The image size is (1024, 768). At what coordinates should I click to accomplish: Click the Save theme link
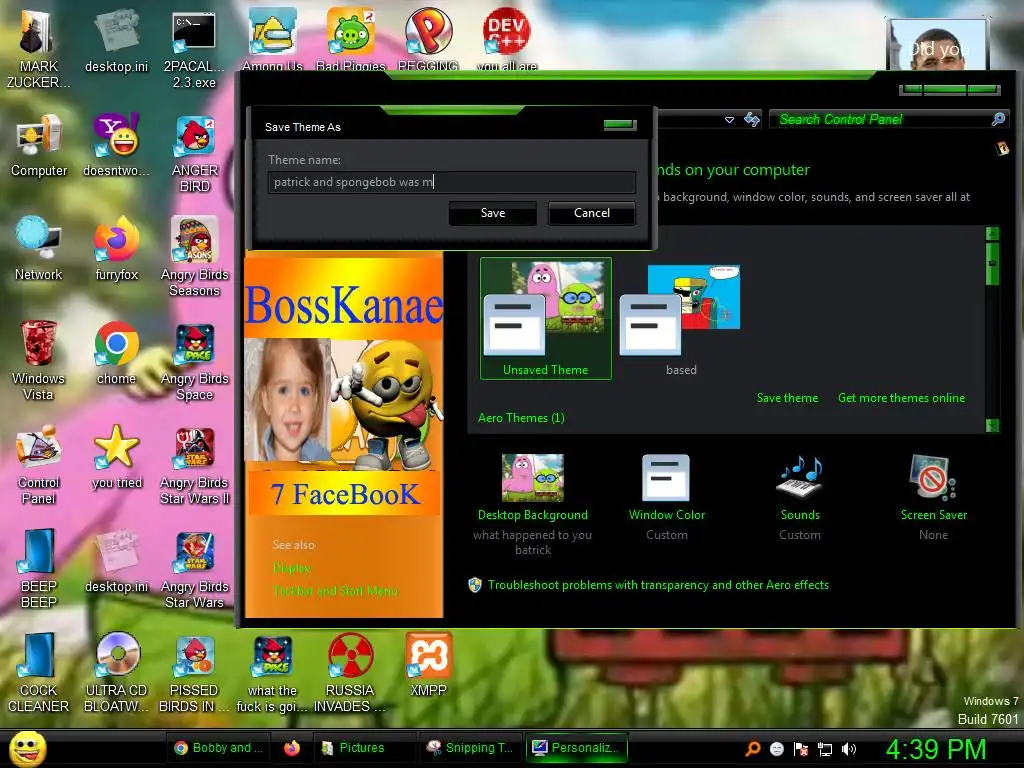click(787, 398)
